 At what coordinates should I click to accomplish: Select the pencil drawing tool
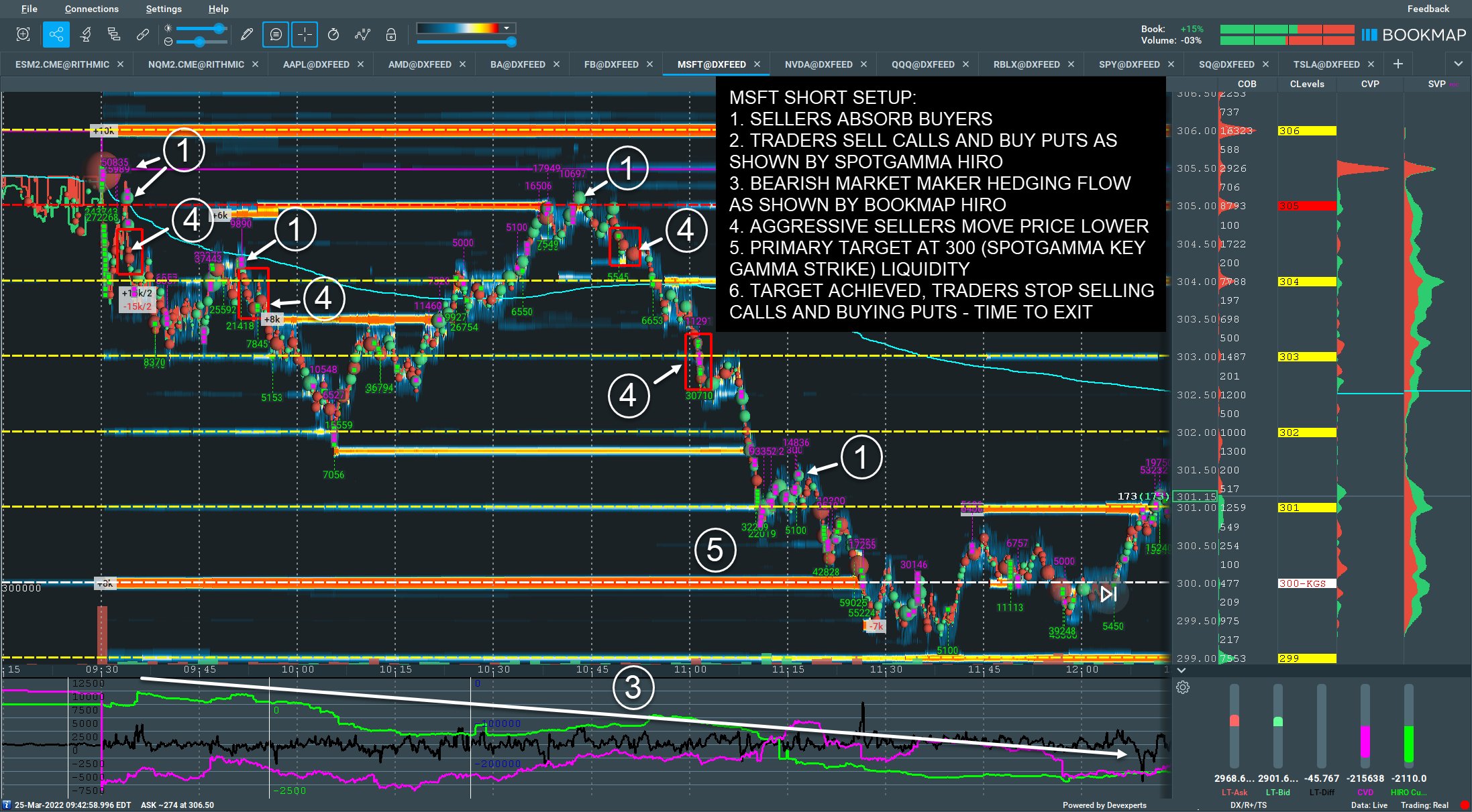click(x=246, y=34)
